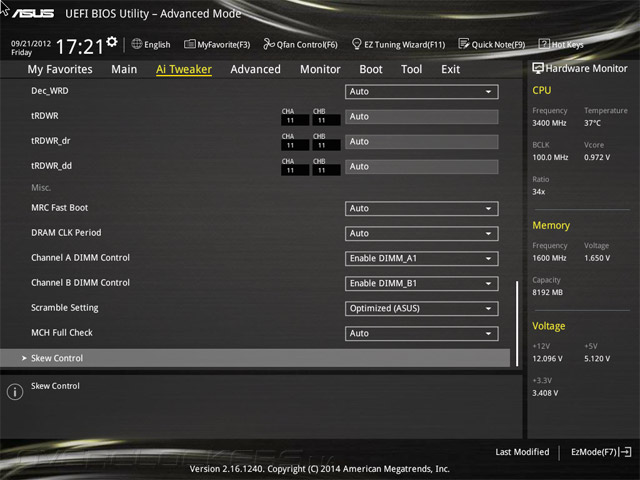Click the CPU frequency 3400 MHz value
This screenshot has height=480, width=640.
point(549,123)
